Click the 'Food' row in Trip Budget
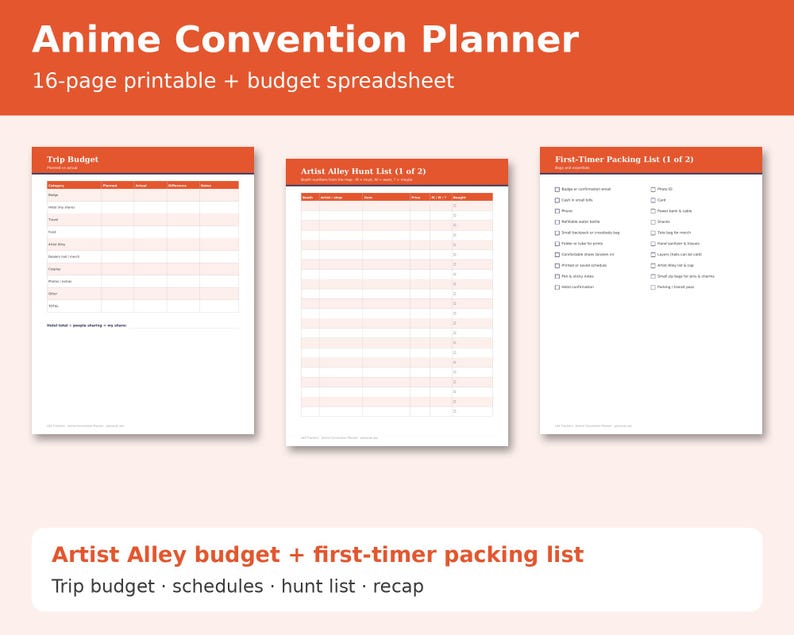This screenshot has height=635, width=794. coord(143,232)
